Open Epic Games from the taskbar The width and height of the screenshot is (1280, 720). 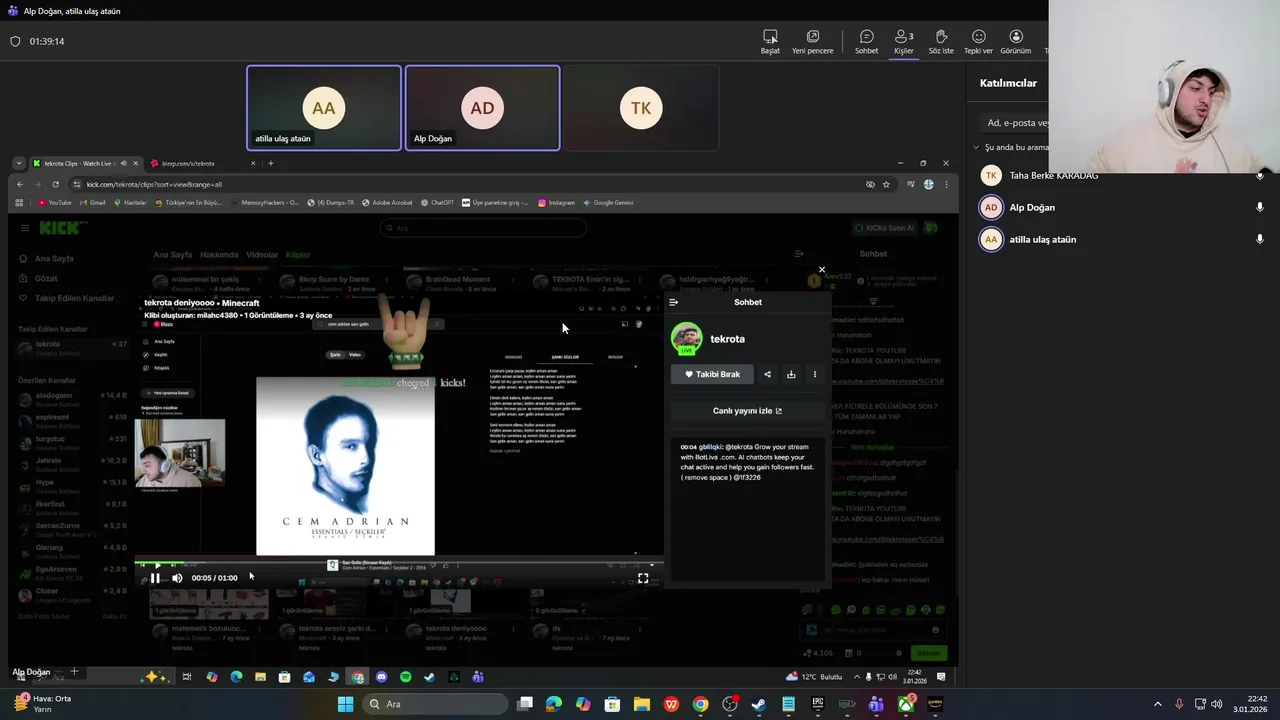tap(817, 704)
